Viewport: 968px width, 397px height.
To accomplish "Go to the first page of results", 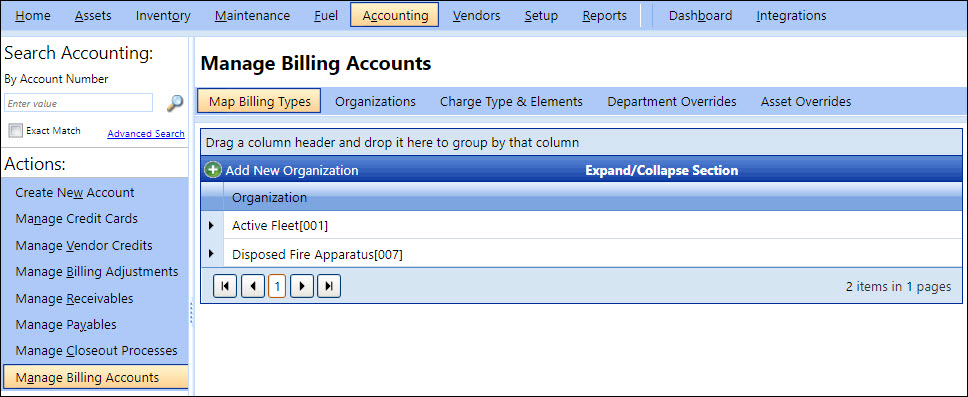I will pos(225,286).
